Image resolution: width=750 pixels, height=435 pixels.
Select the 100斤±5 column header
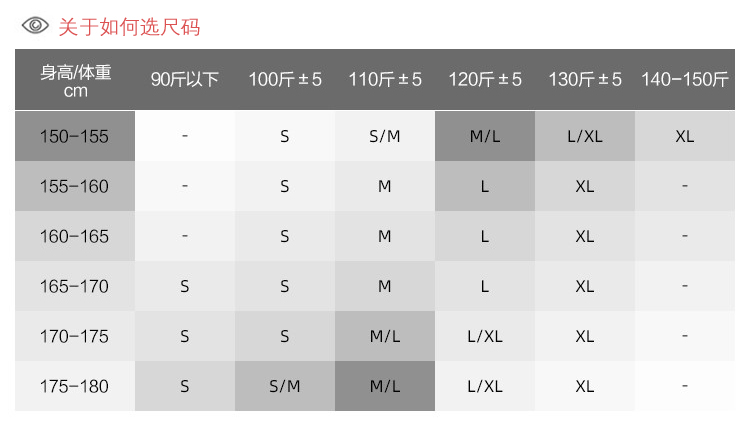coord(285,80)
